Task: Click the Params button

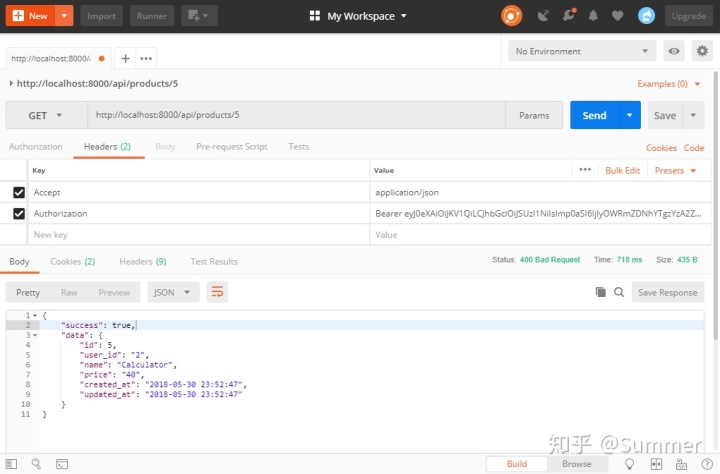Action: 534,115
